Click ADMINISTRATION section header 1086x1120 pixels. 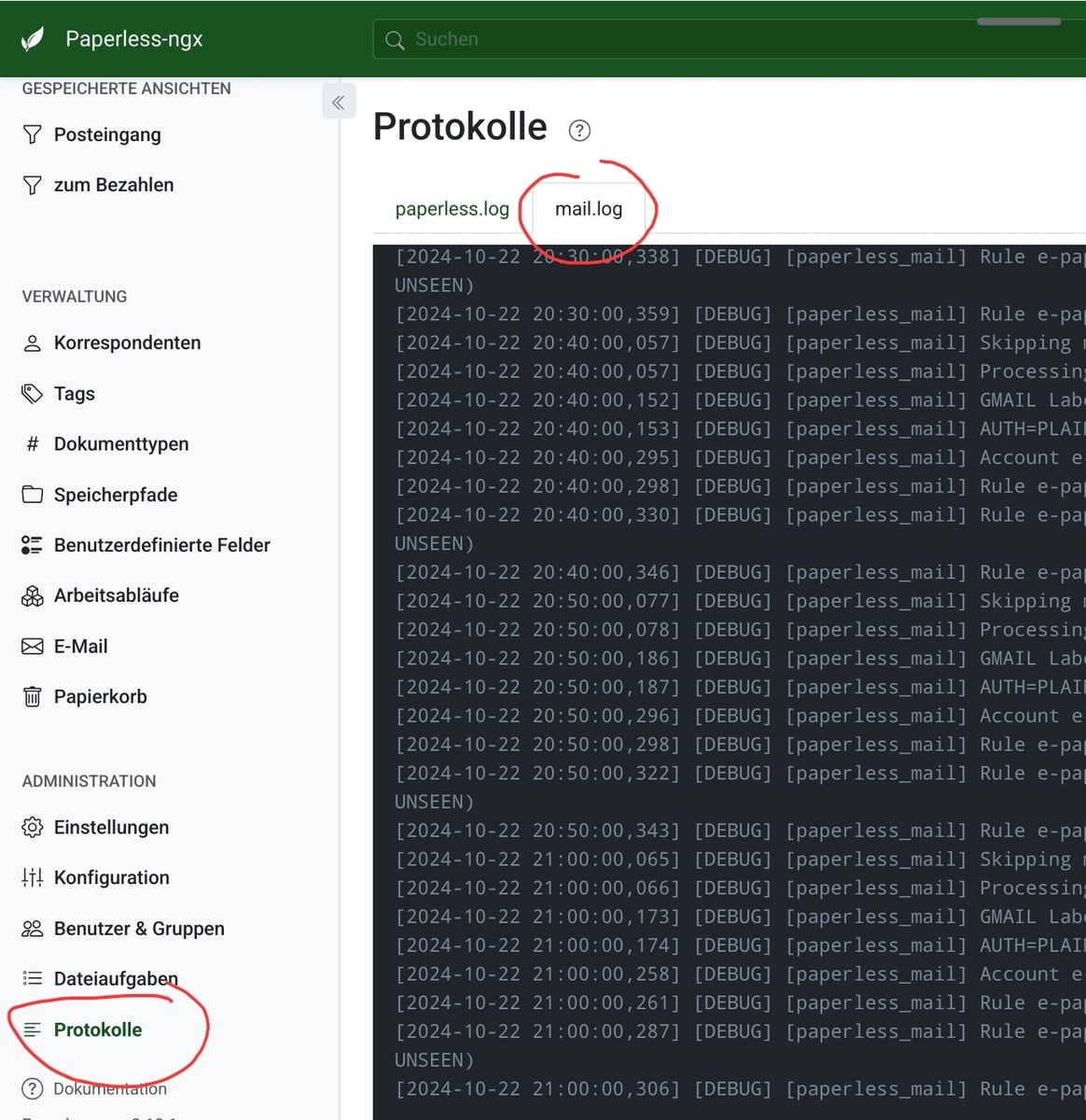[x=90, y=781]
